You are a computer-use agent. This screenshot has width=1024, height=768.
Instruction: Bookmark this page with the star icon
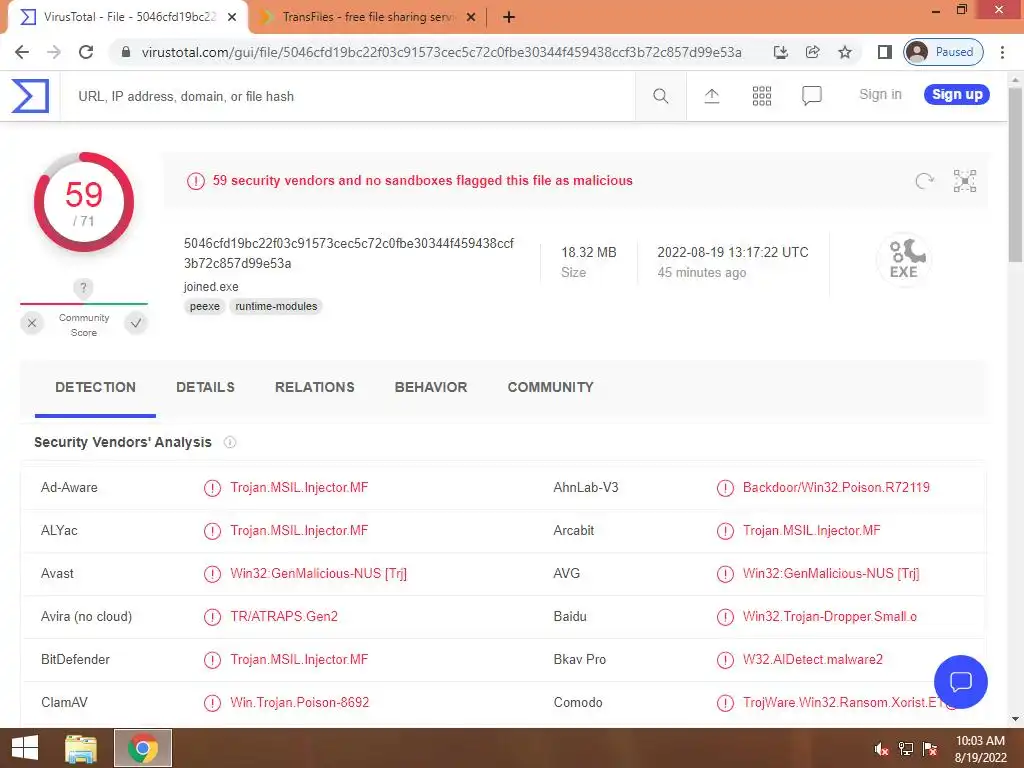coord(845,52)
